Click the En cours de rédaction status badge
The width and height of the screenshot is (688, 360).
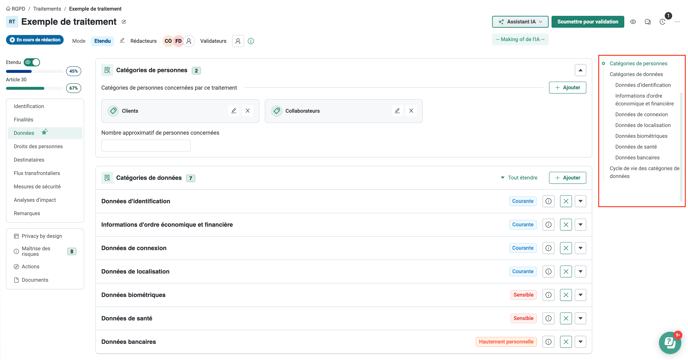tap(35, 40)
